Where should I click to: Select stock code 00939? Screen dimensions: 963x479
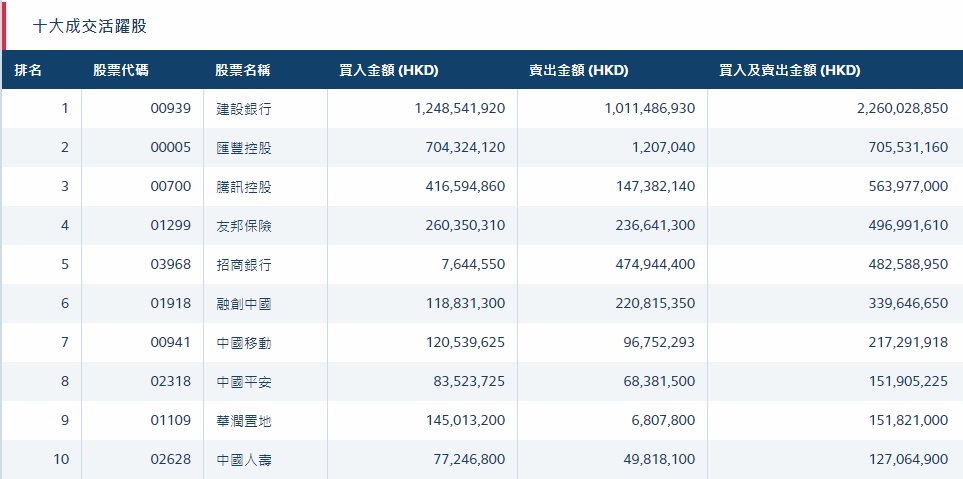(x=171, y=109)
